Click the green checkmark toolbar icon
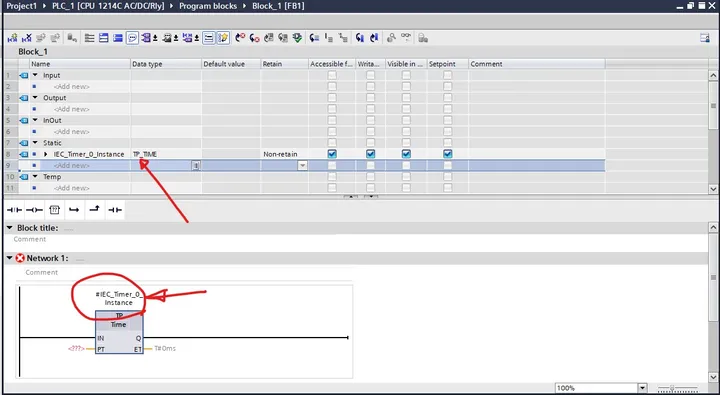The image size is (720, 395). (x=298, y=38)
